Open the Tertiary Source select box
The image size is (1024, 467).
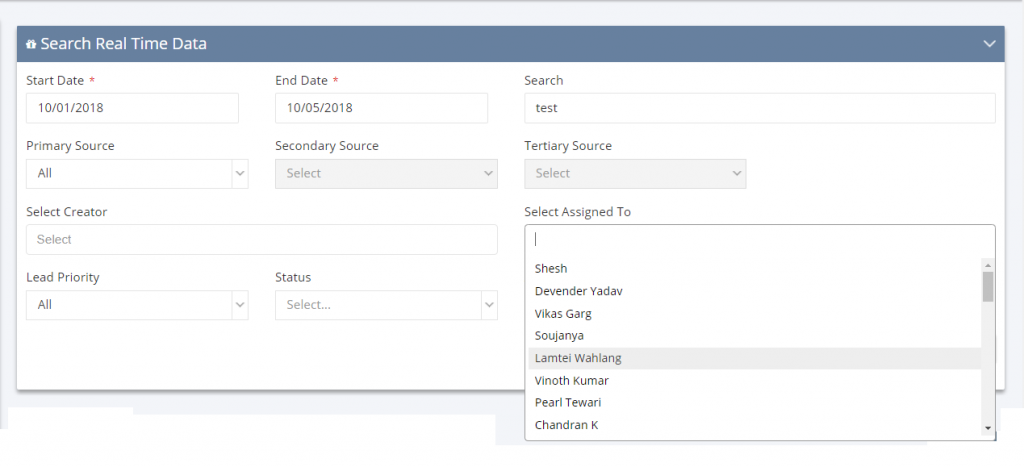pyautogui.click(x=635, y=174)
